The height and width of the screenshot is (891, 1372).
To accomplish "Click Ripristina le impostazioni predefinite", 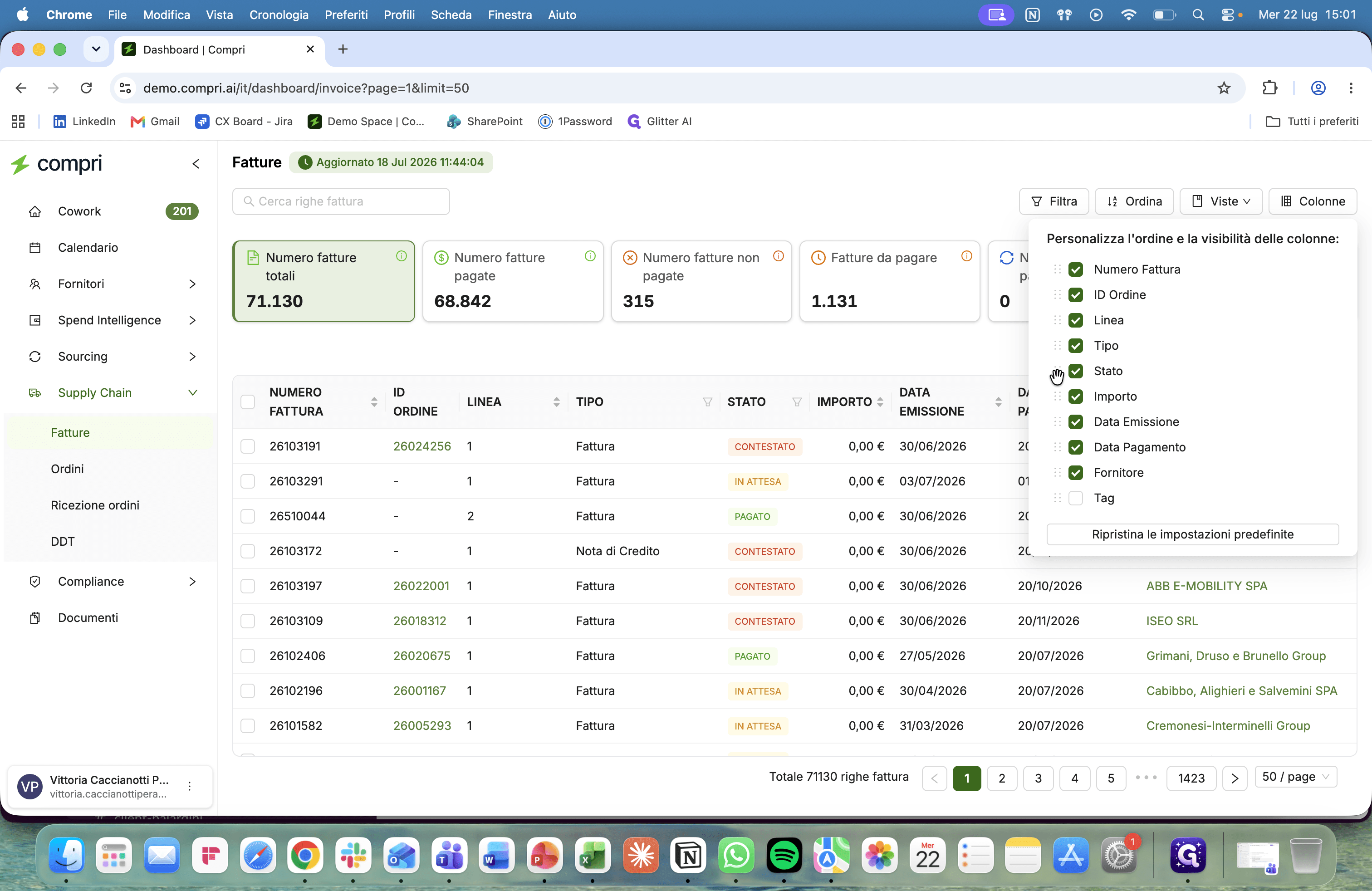I will click(x=1192, y=534).
